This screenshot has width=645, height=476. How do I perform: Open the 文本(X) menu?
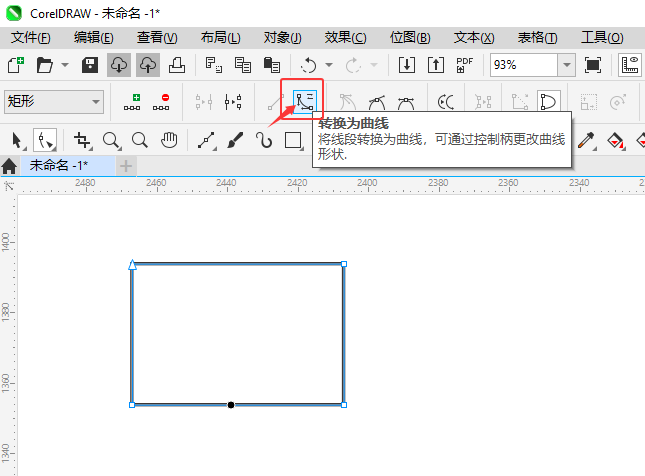tap(474, 38)
